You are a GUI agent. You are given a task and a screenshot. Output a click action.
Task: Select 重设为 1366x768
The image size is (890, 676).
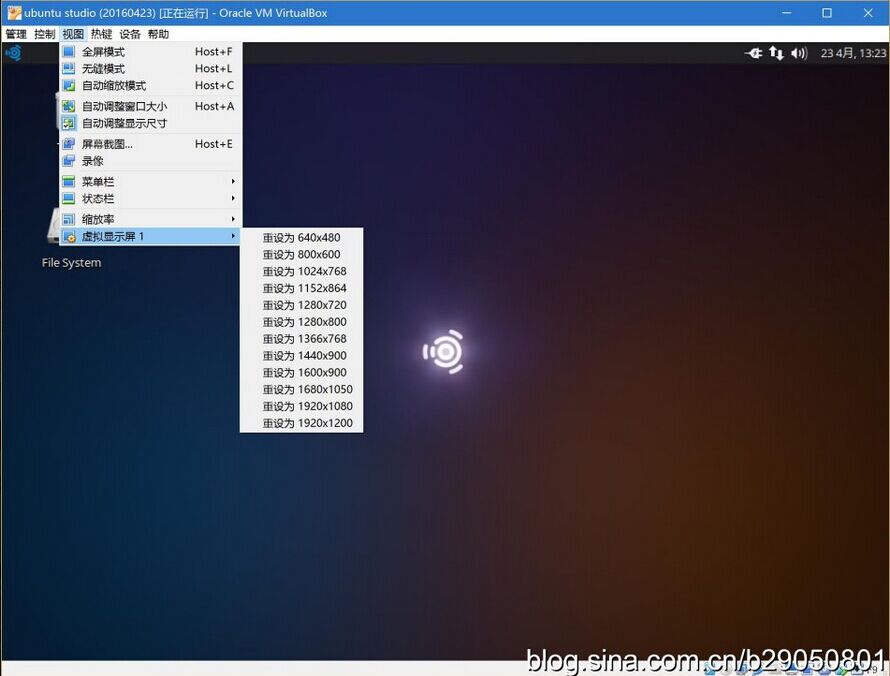point(301,339)
